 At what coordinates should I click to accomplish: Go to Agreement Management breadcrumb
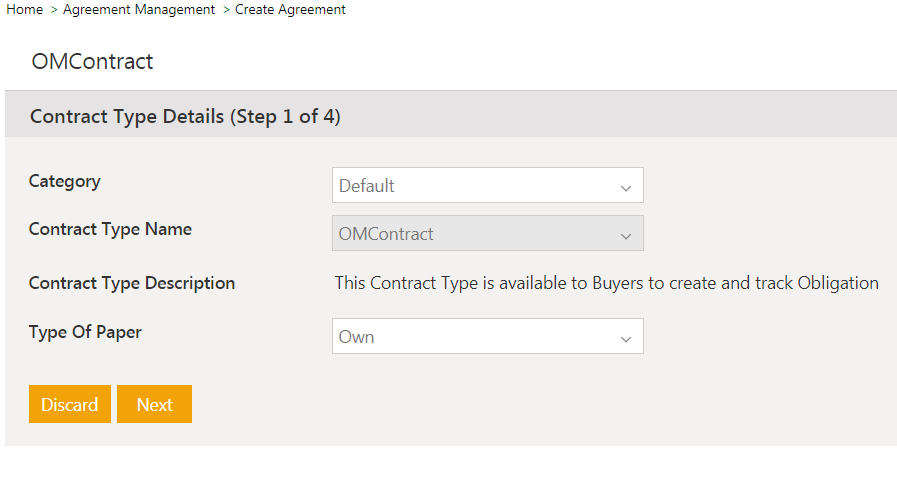[x=138, y=10]
